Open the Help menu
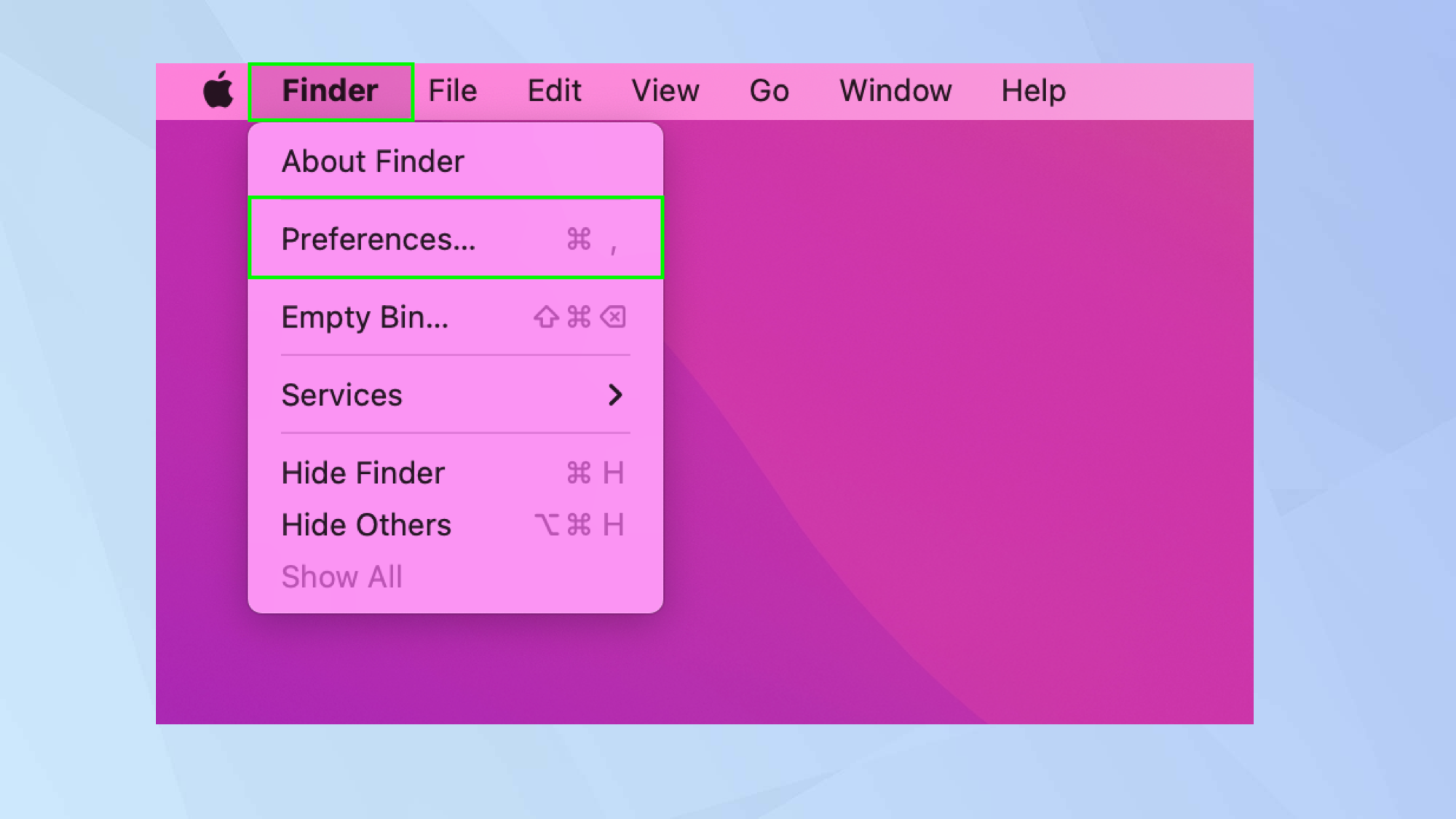Viewport: 1456px width, 819px height. point(1034,90)
